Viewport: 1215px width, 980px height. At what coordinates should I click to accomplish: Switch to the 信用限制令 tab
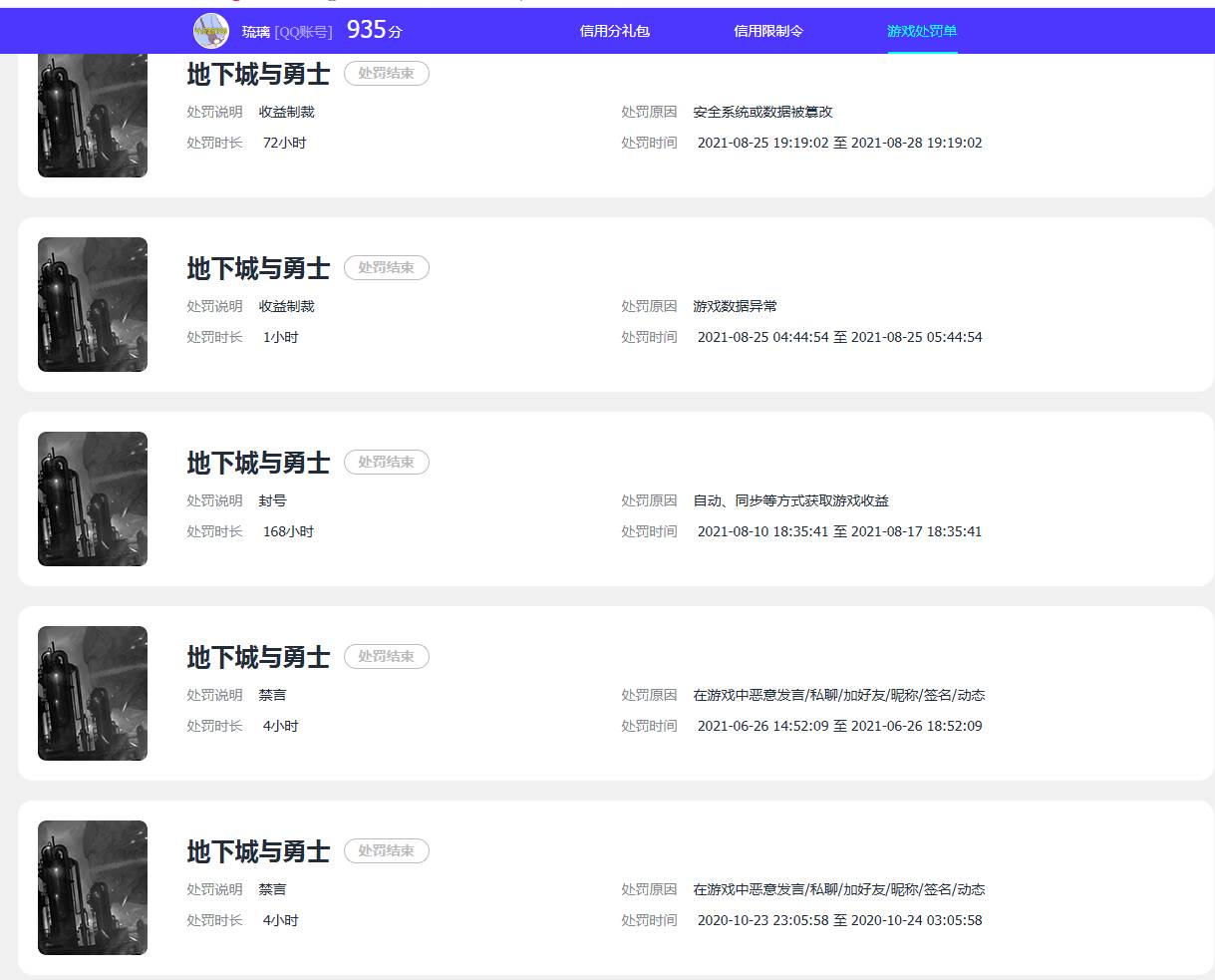767,31
